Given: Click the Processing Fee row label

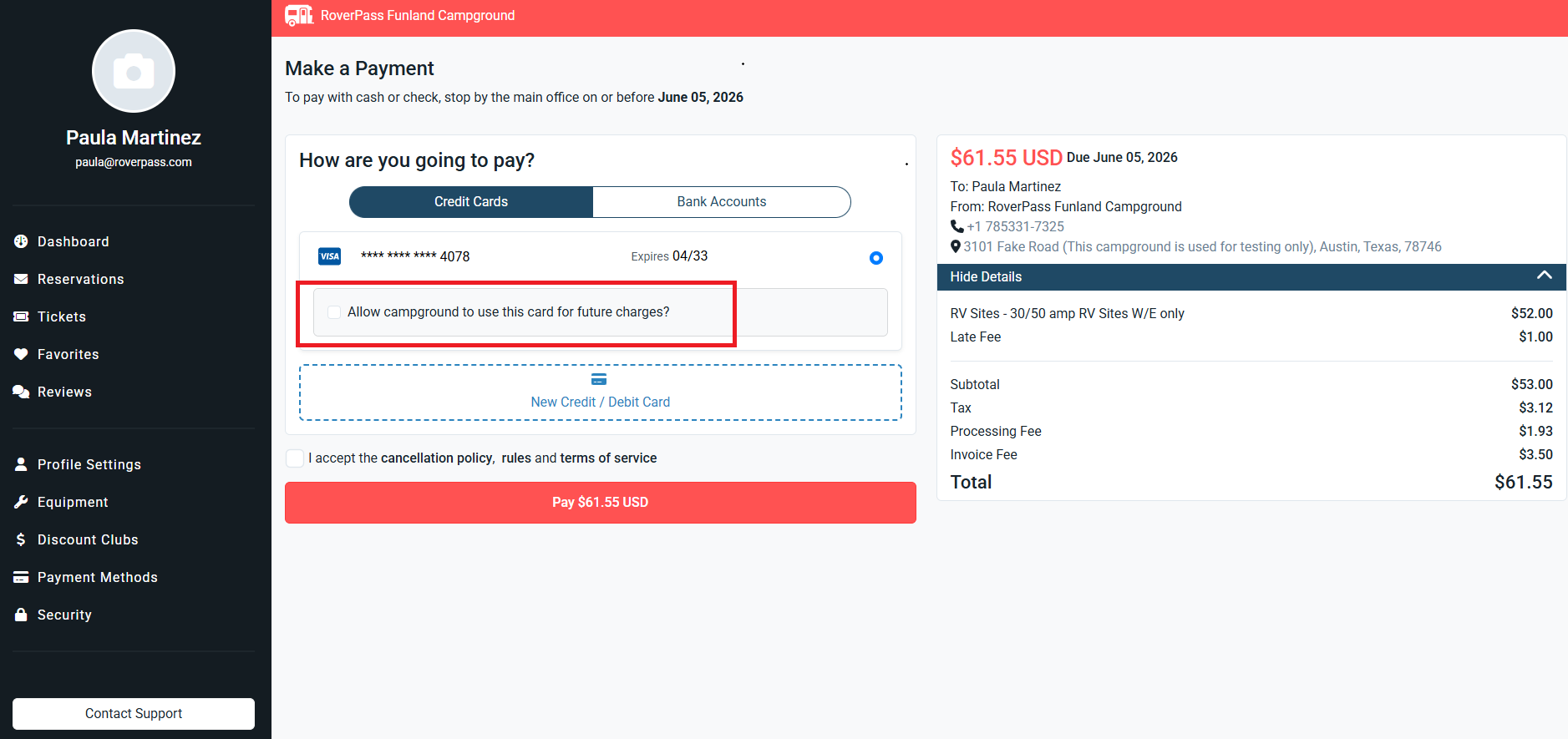Looking at the screenshot, I should 996,431.
